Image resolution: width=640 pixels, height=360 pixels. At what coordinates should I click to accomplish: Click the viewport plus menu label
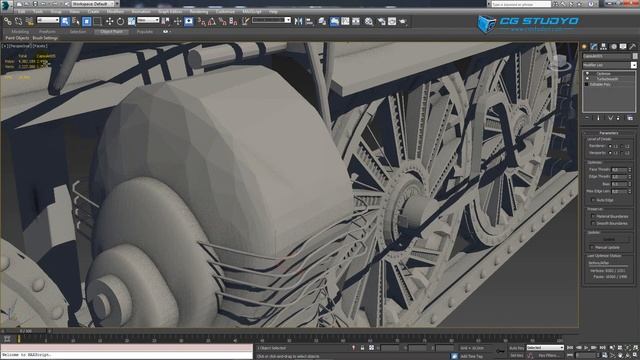tap(4, 47)
